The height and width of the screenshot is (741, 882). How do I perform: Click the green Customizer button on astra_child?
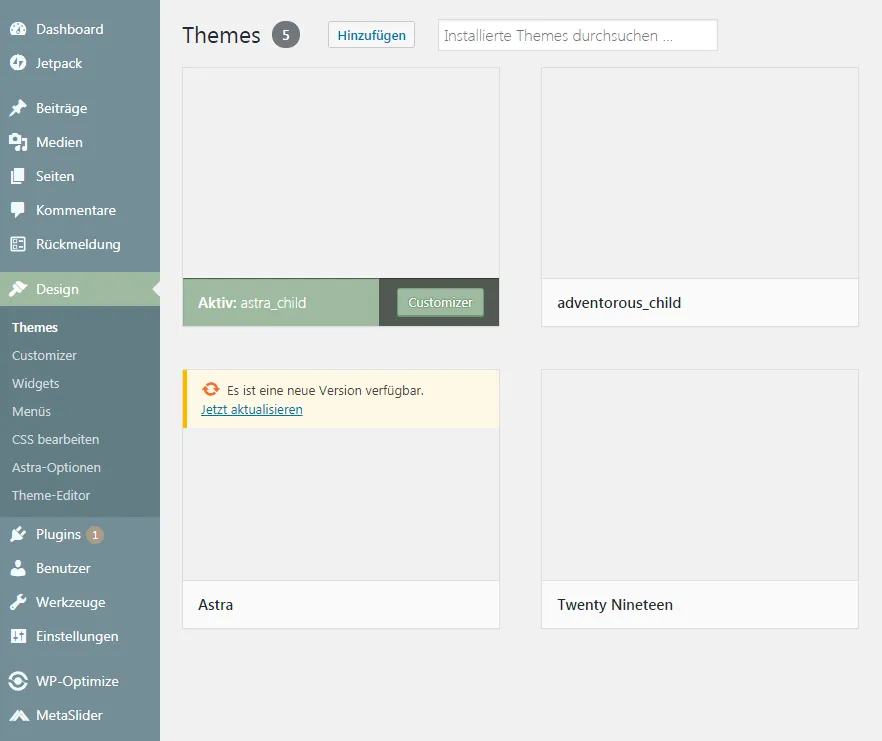point(440,303)
